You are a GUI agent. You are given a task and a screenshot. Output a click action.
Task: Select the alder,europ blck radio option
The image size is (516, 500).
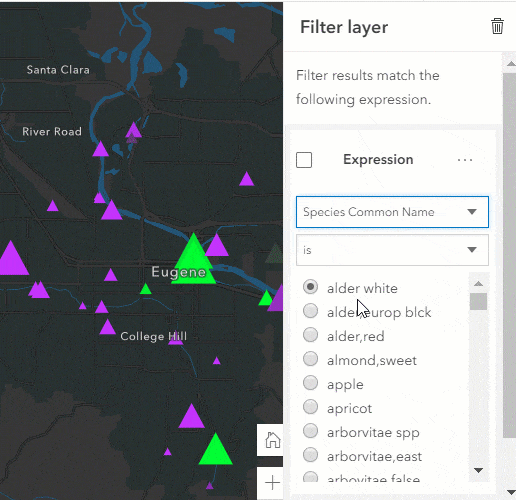[310, 311]
